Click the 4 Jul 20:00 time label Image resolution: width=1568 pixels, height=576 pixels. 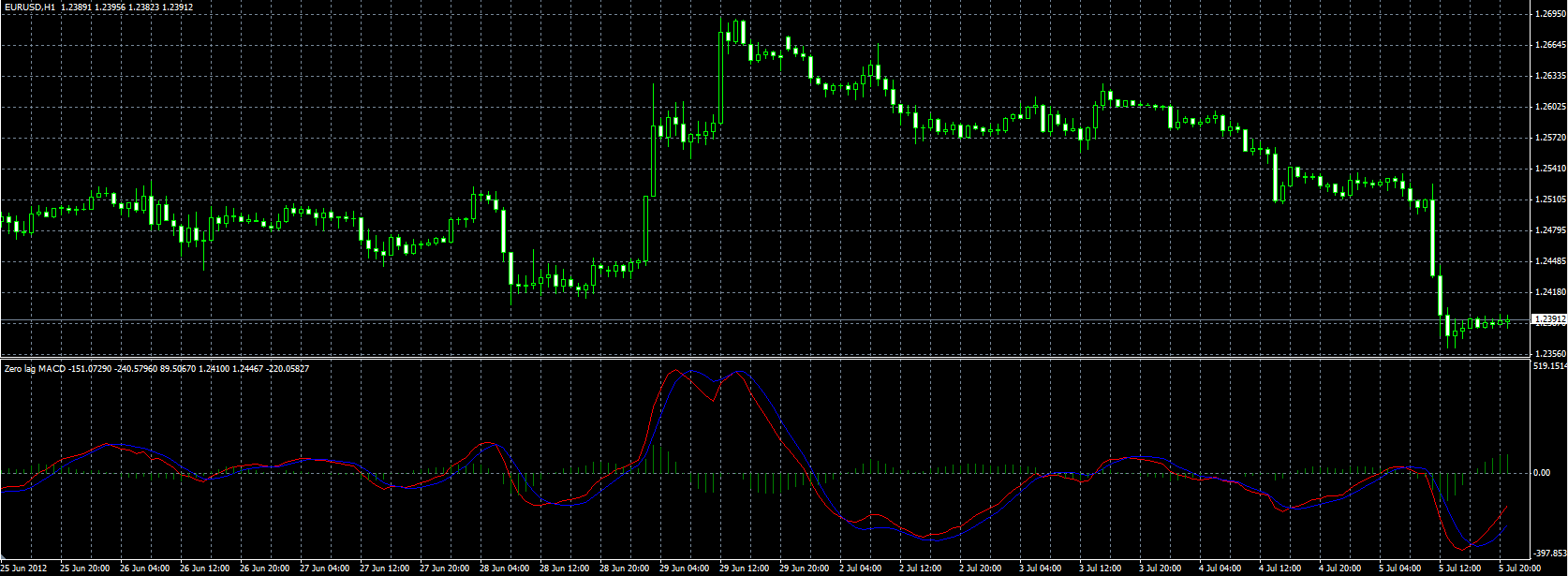click(1341, 569)
